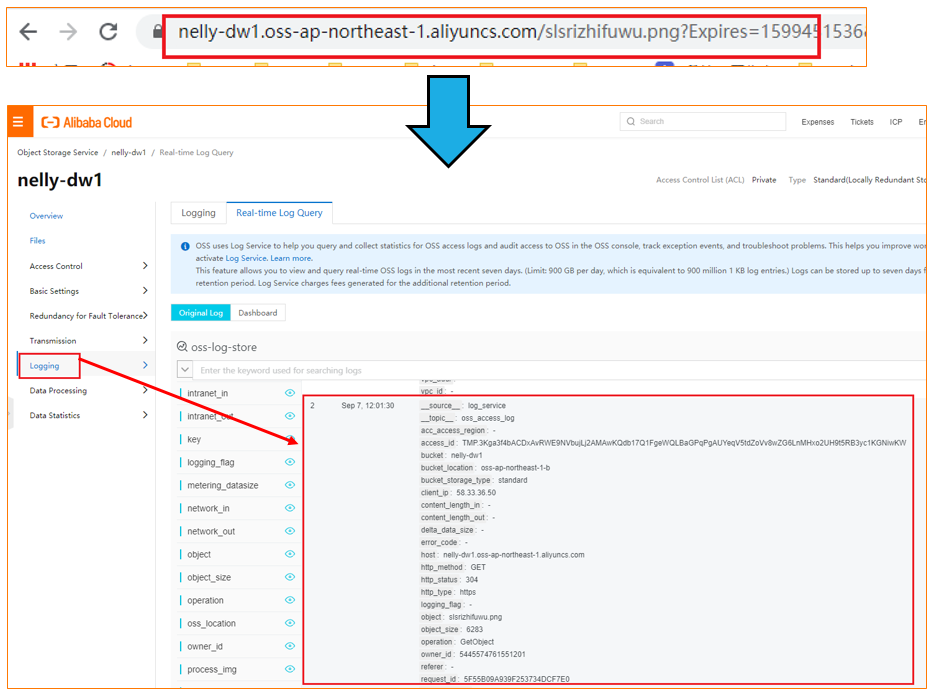Image resolution: width=937 pixels, height=699 pixels.
Task: Open Tickets in top menu
Action: coord(862,122)
